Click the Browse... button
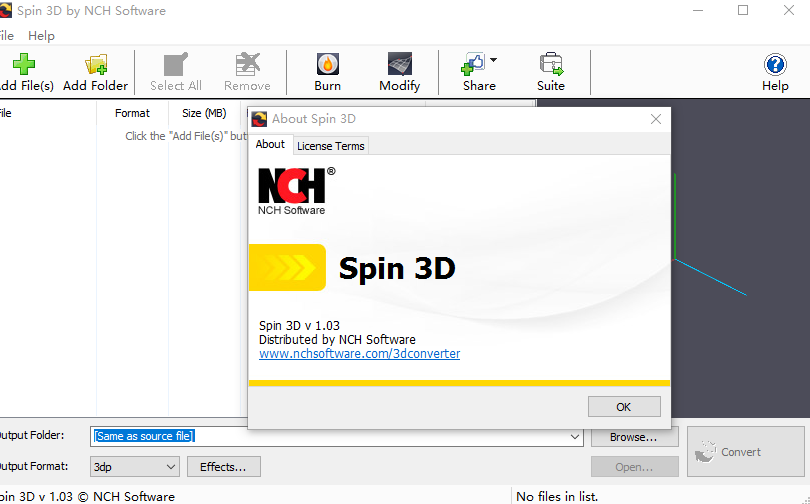The width and height of the screenshot is (810, 504). (634, 437)
